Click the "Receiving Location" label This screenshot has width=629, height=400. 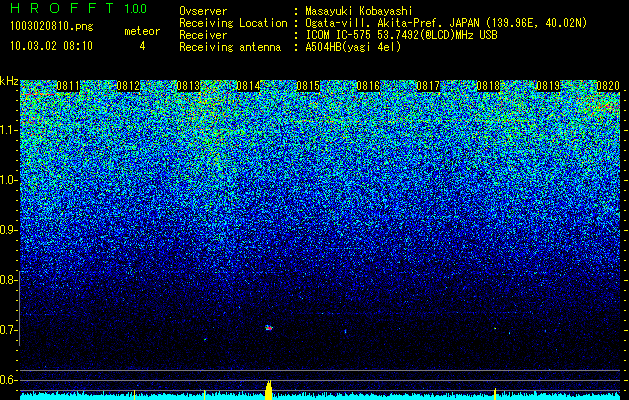pyautogui.click(x=233, y=23)
